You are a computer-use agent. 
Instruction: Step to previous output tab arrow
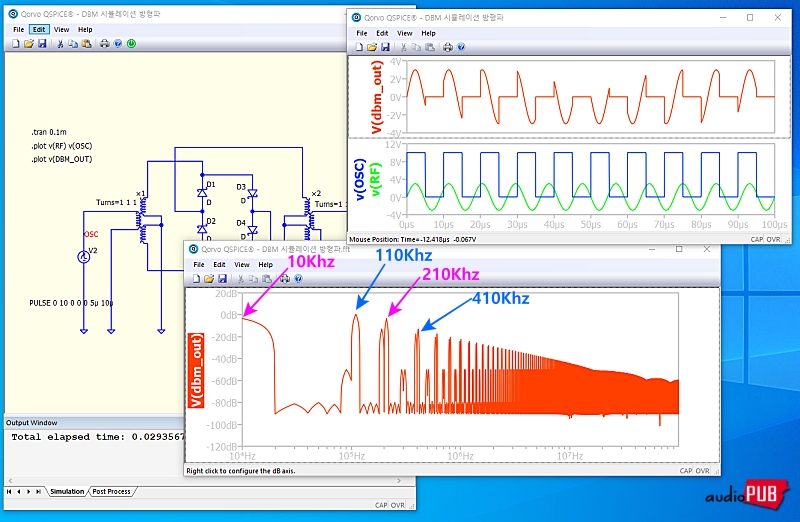(19, 491)
